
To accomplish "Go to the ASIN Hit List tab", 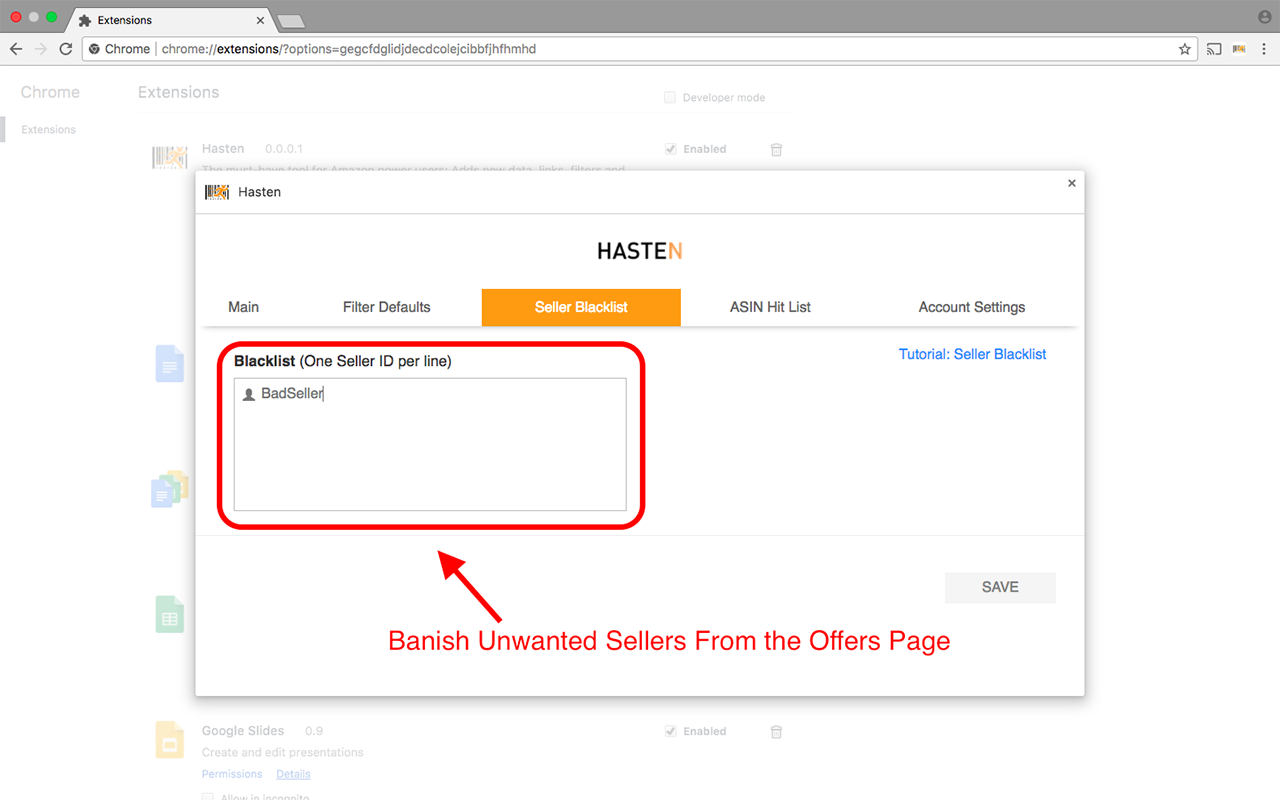I will coord(770,307).
